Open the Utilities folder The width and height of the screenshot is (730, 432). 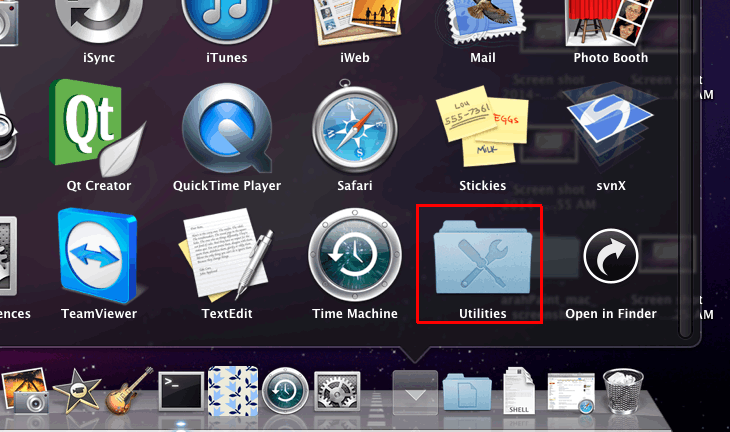tap(482, 257)
